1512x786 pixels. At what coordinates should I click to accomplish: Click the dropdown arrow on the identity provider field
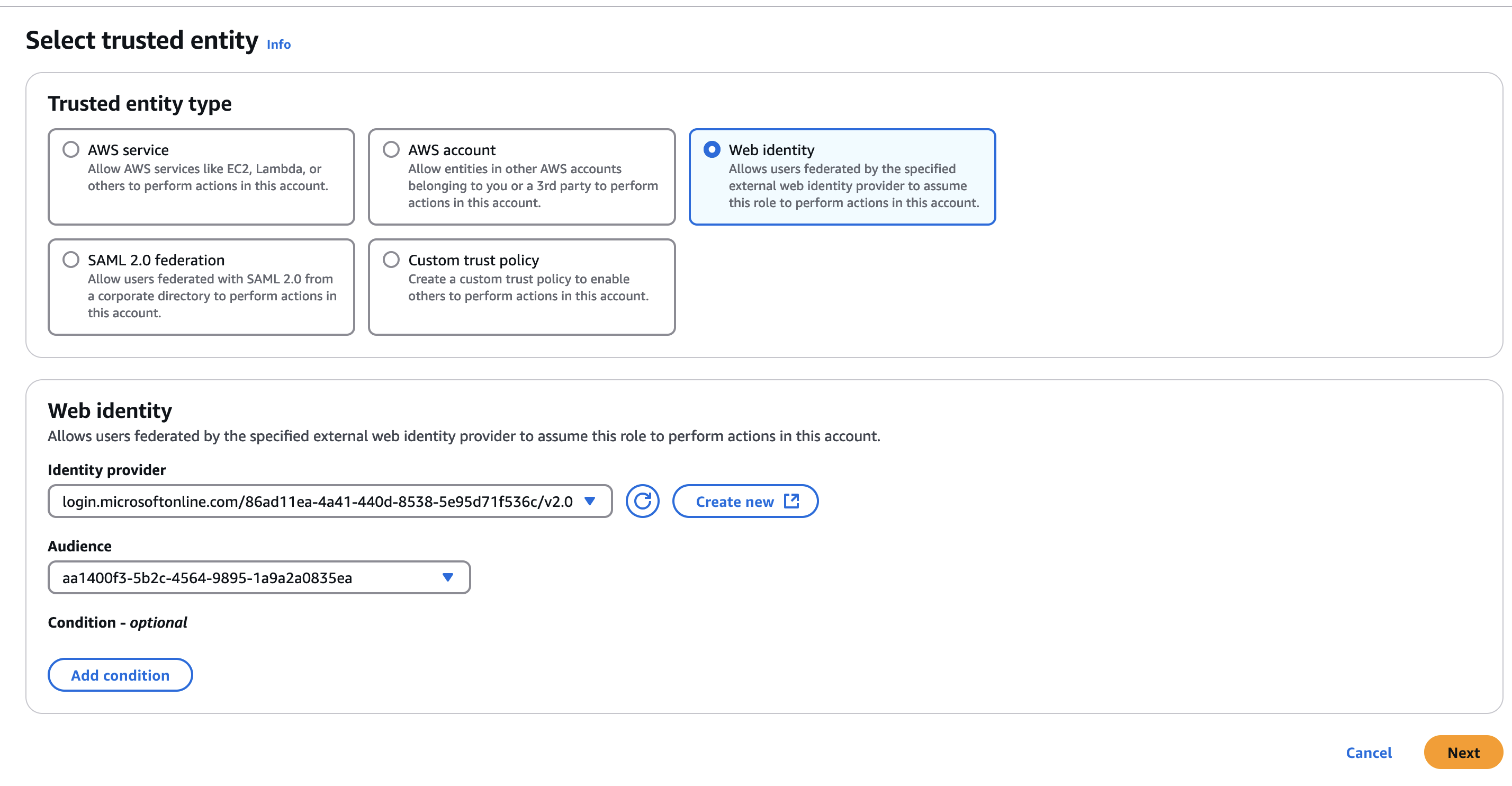590,501
